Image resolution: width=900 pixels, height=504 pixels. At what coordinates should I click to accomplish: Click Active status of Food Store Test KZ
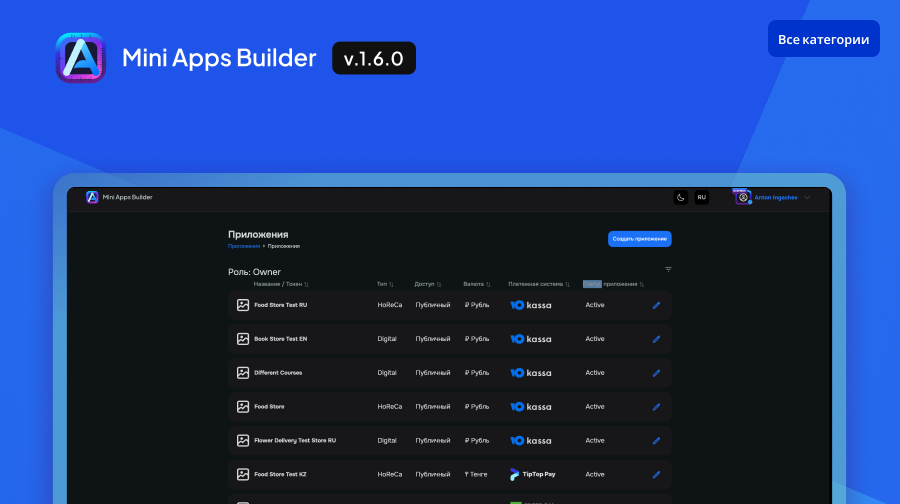pos(595,475)
